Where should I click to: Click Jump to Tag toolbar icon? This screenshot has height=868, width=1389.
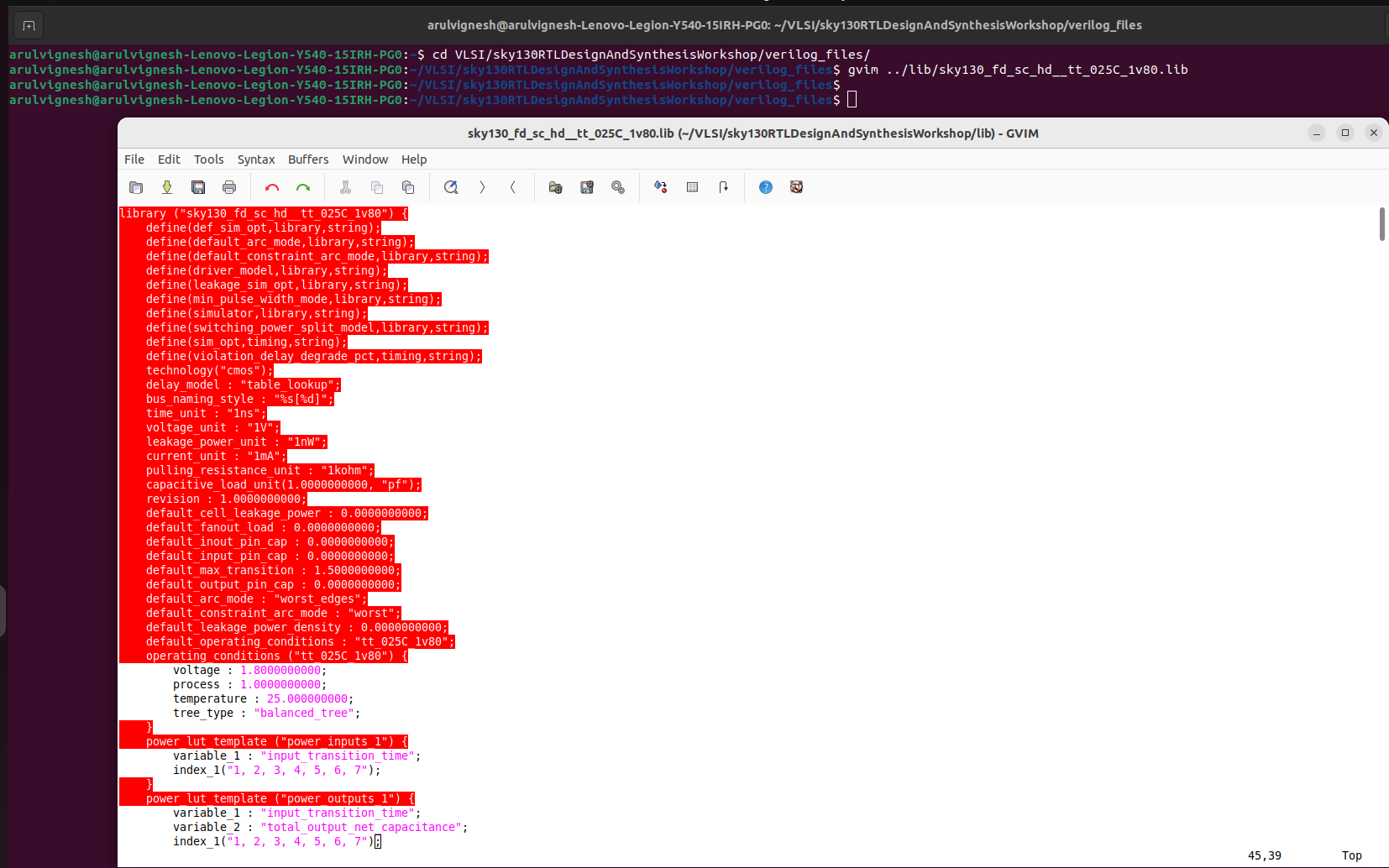(x=723, y=187)
